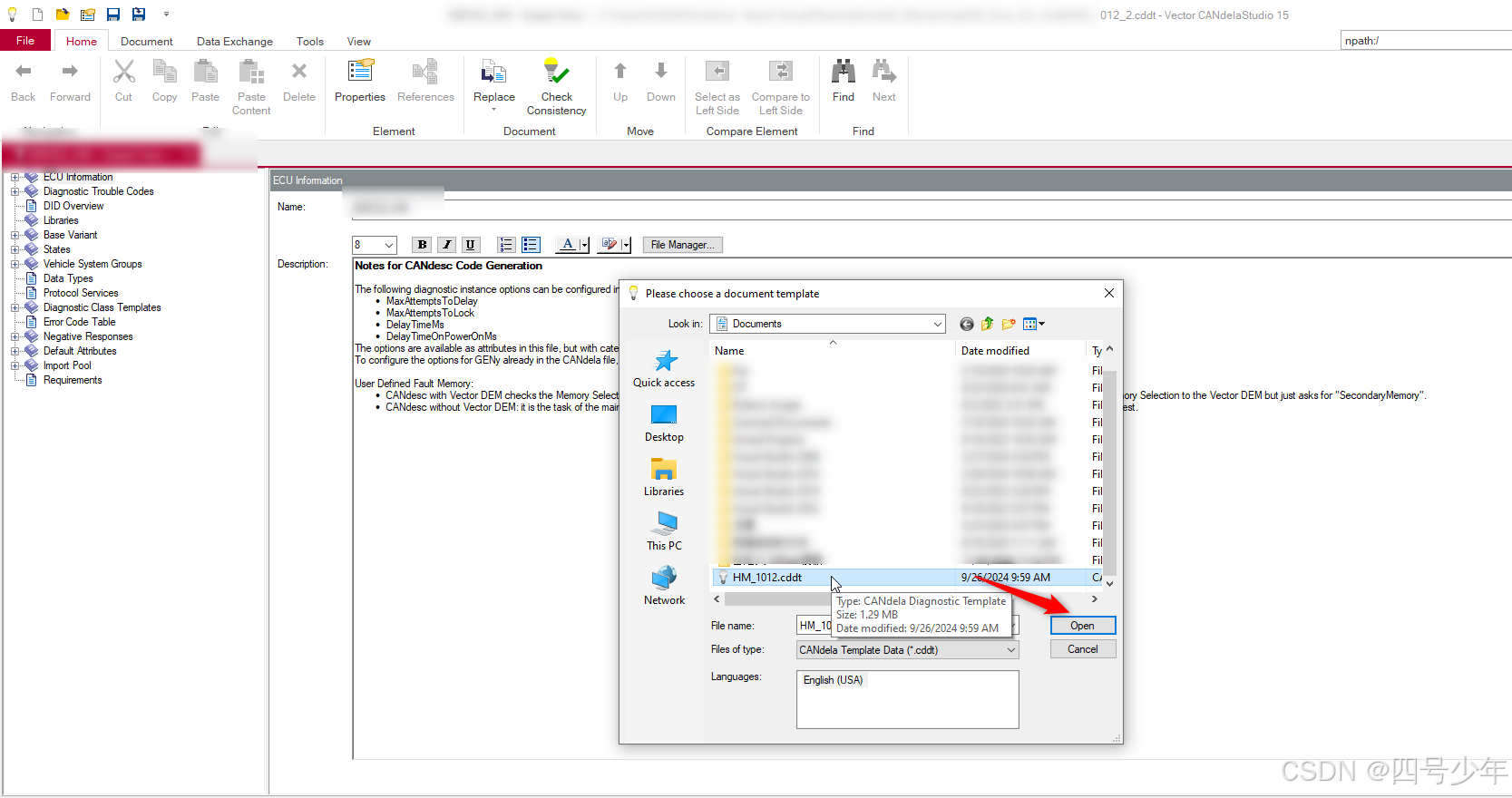Screen dimensions: 1512x798
Task: Click the Open button in the dialog
Action: [1083, 626]
